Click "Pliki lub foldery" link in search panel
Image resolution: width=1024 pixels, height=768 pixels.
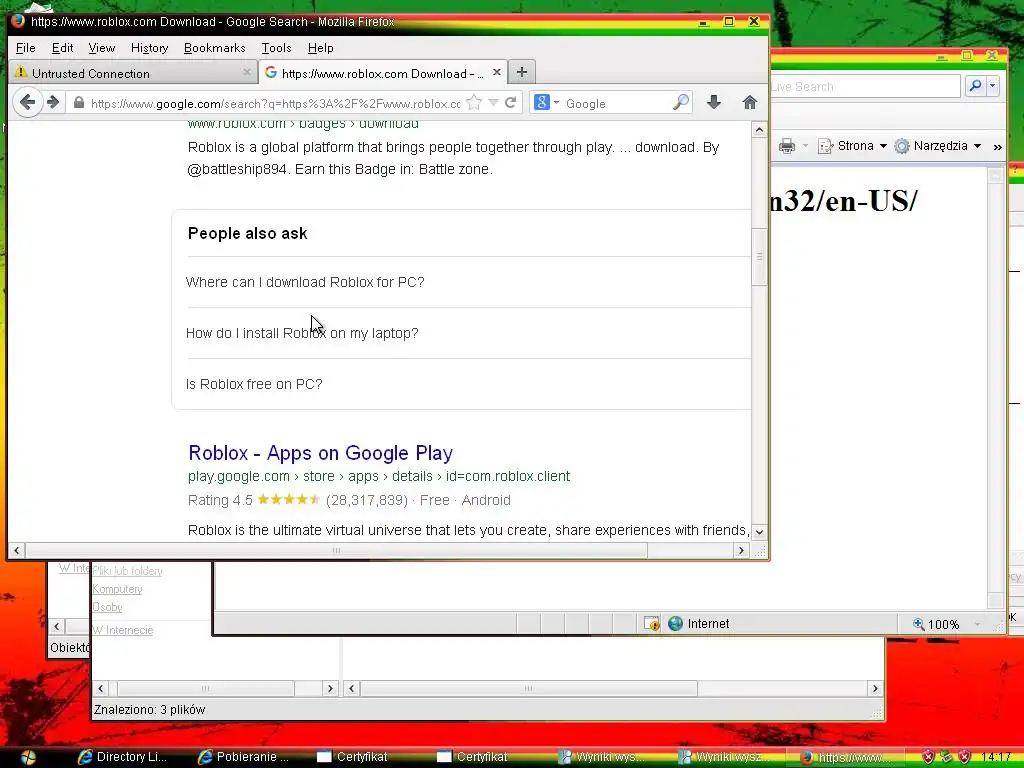pyautogui.click(x=127, y=571)
